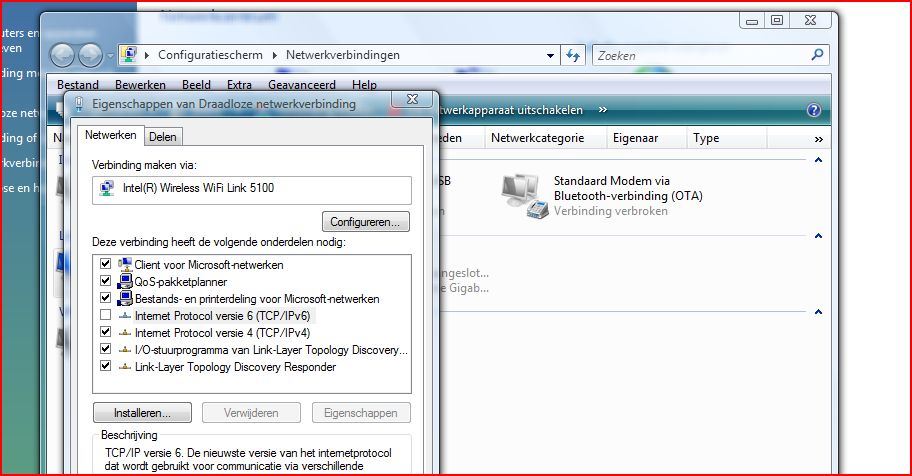Image resolution: width=912 pixels, height=476 pixels.
Task: Uncheck Internet Protocol versie 4 checkbox
Action: coord(105,332)
